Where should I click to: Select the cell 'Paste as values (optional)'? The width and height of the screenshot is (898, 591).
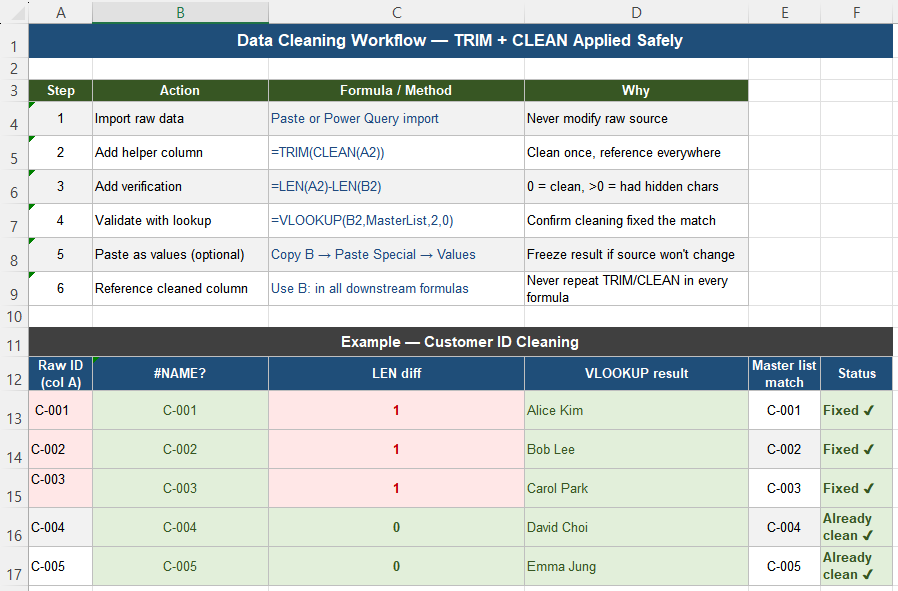coord(180,255)
